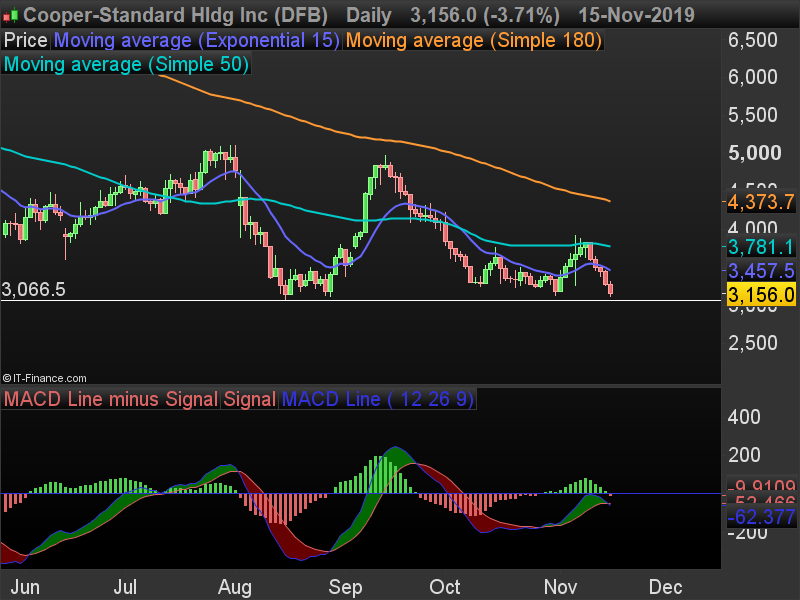Image resolution: width=800 pixels, height=600 pixels.
Task: Click the Sep label on time axis
Action: 345,588
